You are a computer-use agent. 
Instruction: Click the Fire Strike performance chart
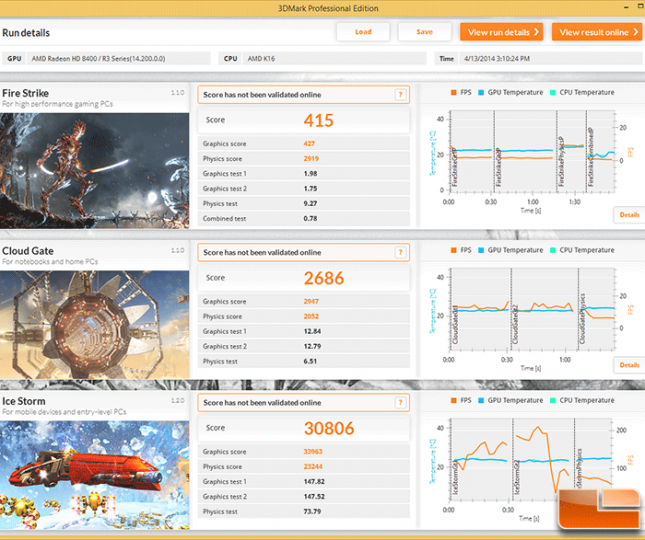coord(533,151)
